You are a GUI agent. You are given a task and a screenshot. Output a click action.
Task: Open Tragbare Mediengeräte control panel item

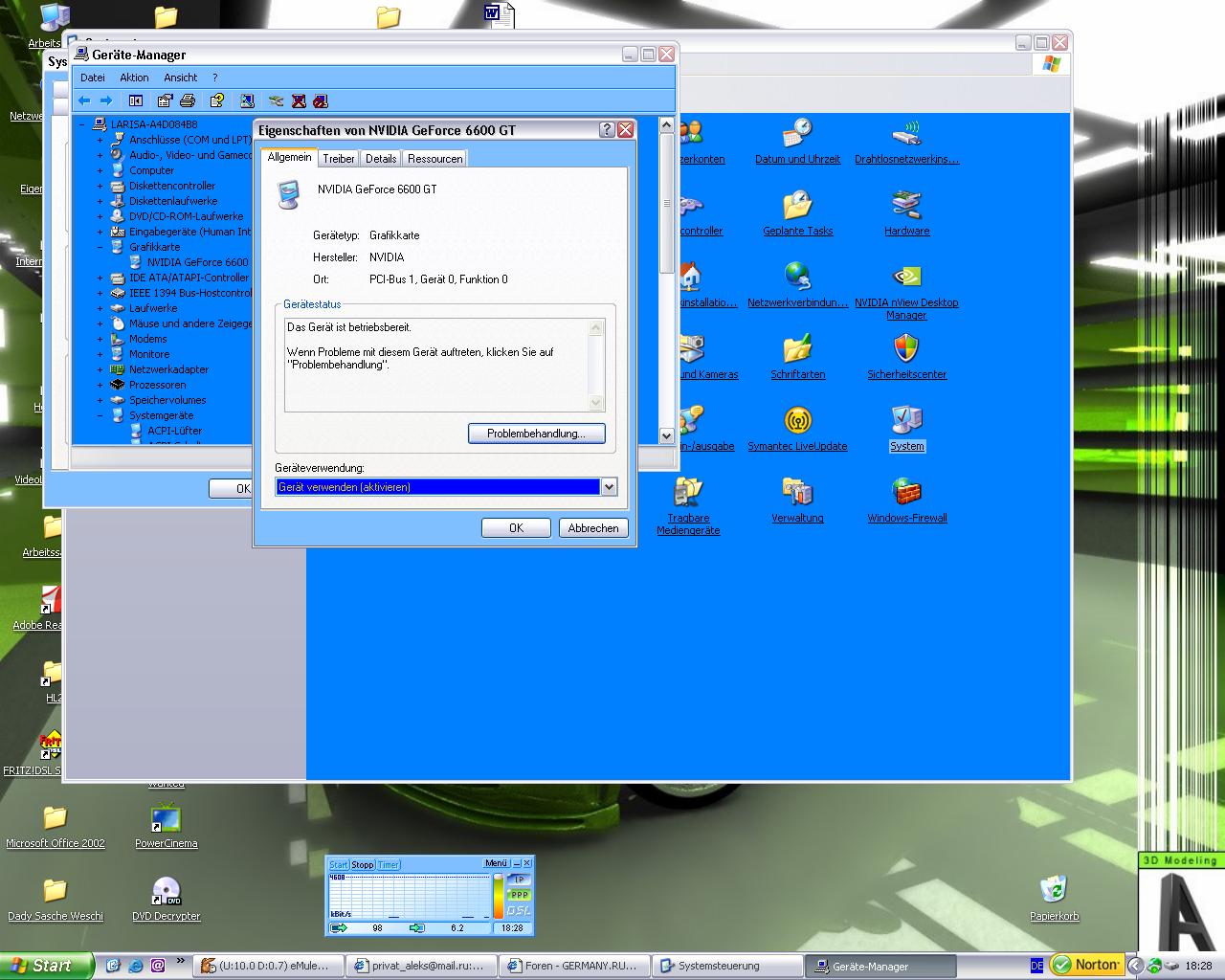(x=688, y=506)
